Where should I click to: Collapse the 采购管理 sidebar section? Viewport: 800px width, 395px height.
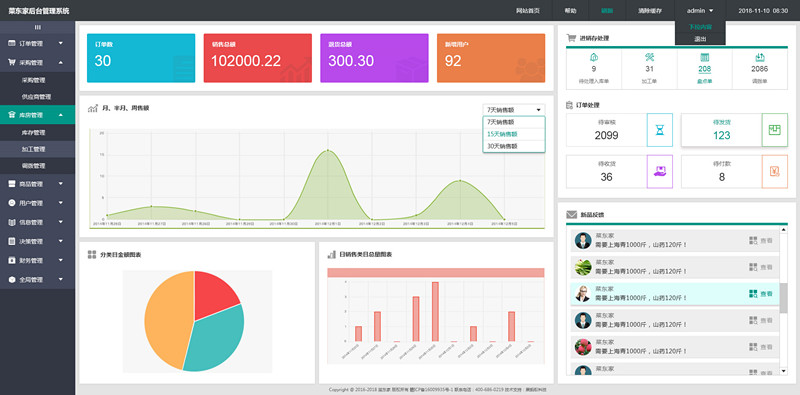click(38, 63)
